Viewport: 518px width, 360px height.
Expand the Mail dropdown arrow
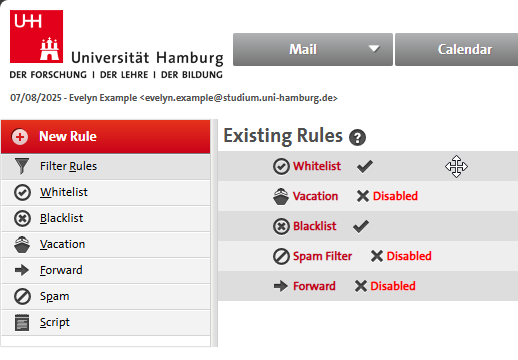click(374, 49)
